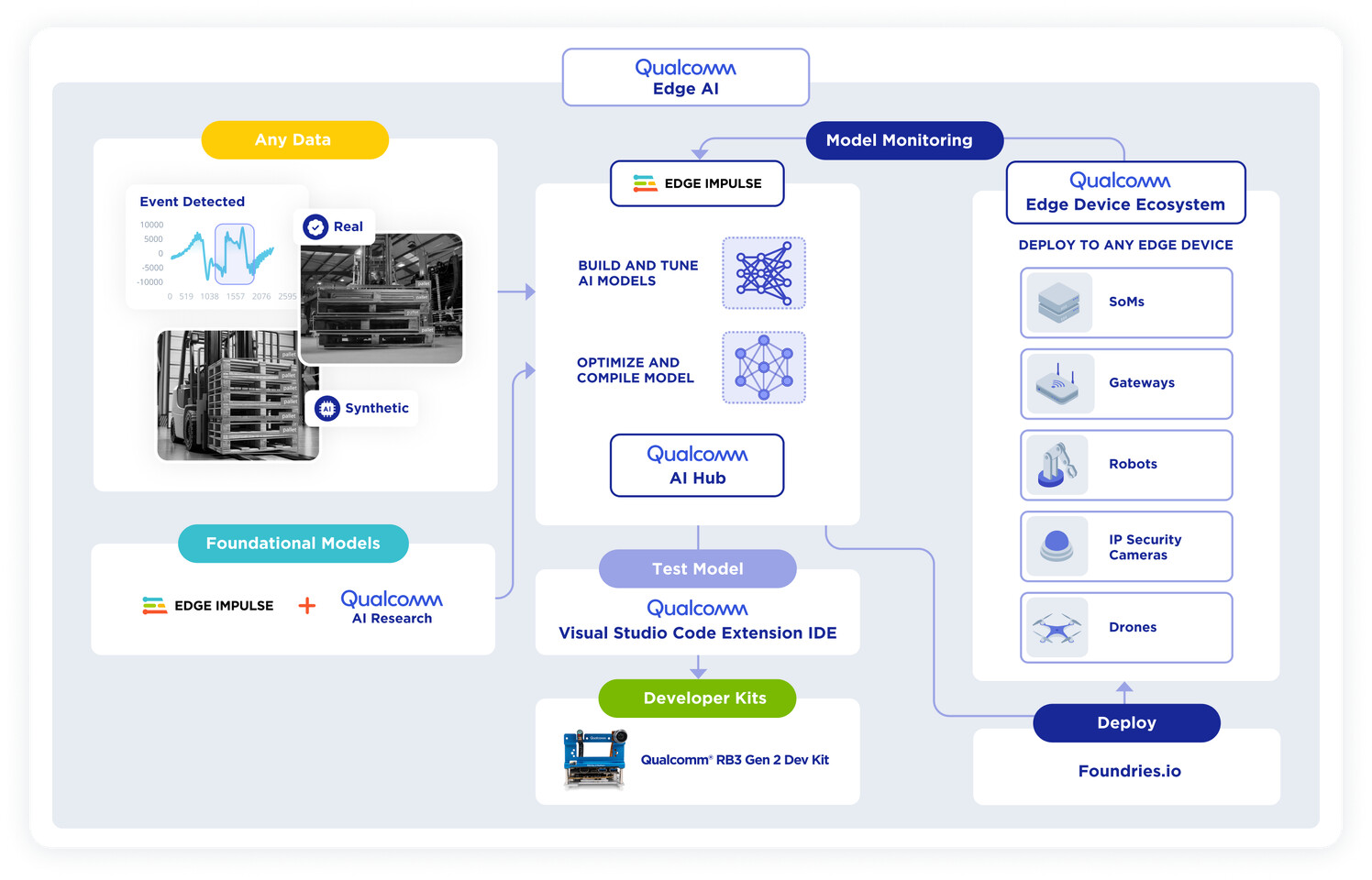Click the green Developer Kits label
Viewport: 1372px width, 880px height.
click(x=697, y=698)
